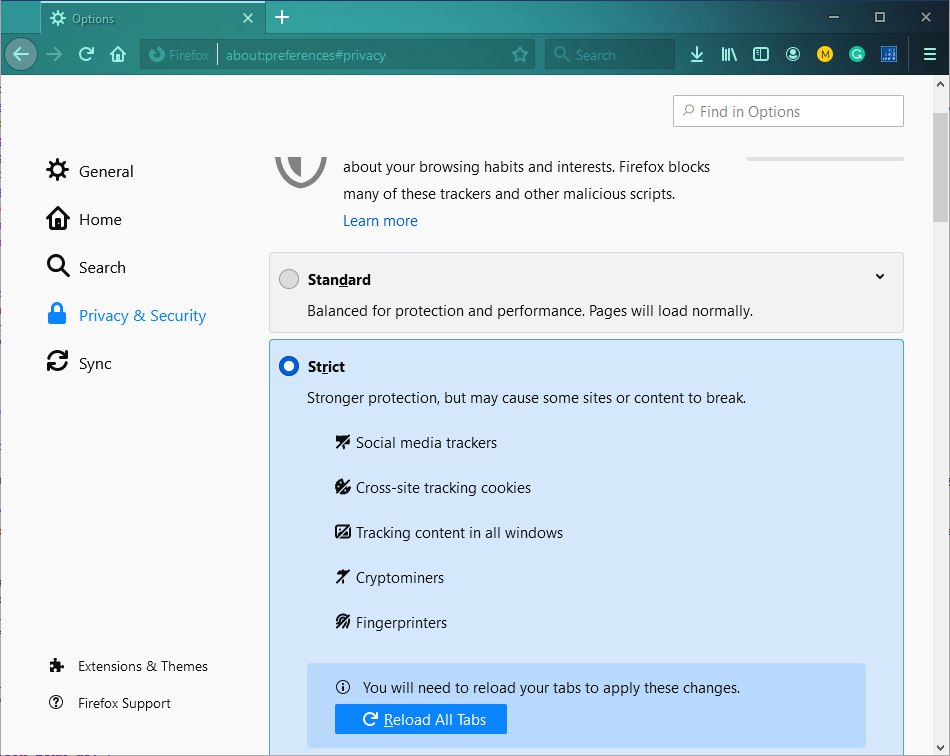Bookmark this page with the star icon
Screen dimensions: 950x756
520,55
